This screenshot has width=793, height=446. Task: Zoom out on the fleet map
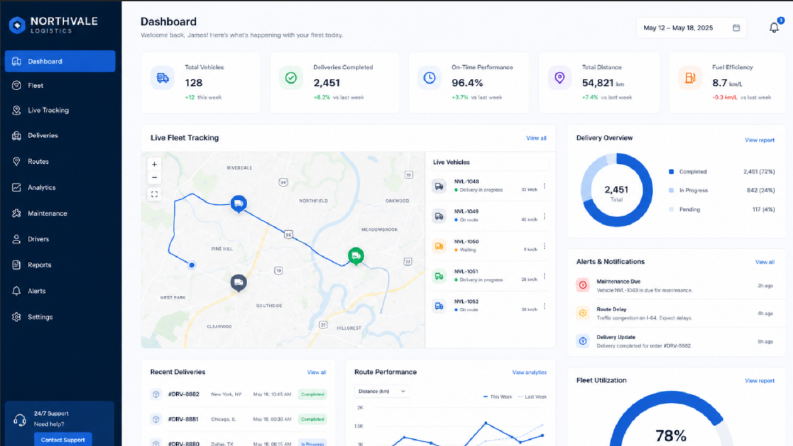[154, 177]
